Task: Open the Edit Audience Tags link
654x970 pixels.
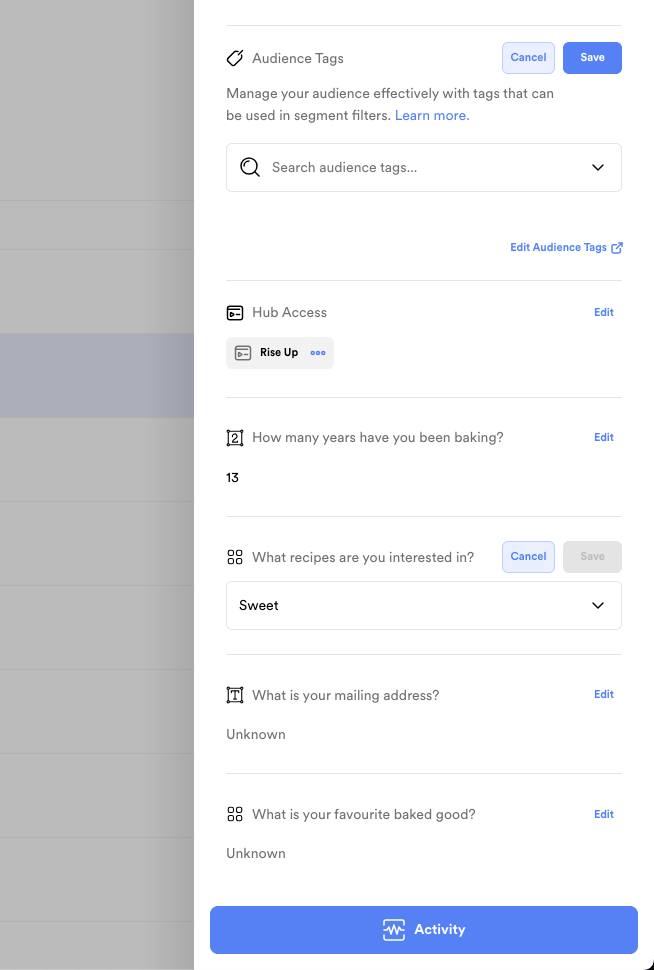Action: point(558,248)
